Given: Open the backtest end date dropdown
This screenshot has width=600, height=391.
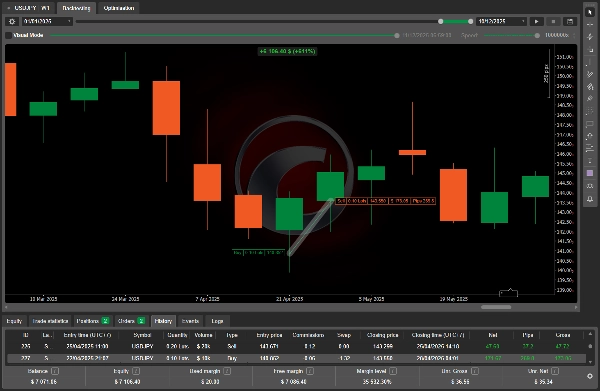Looking at the screenshot, I should (x=501, y=21).
